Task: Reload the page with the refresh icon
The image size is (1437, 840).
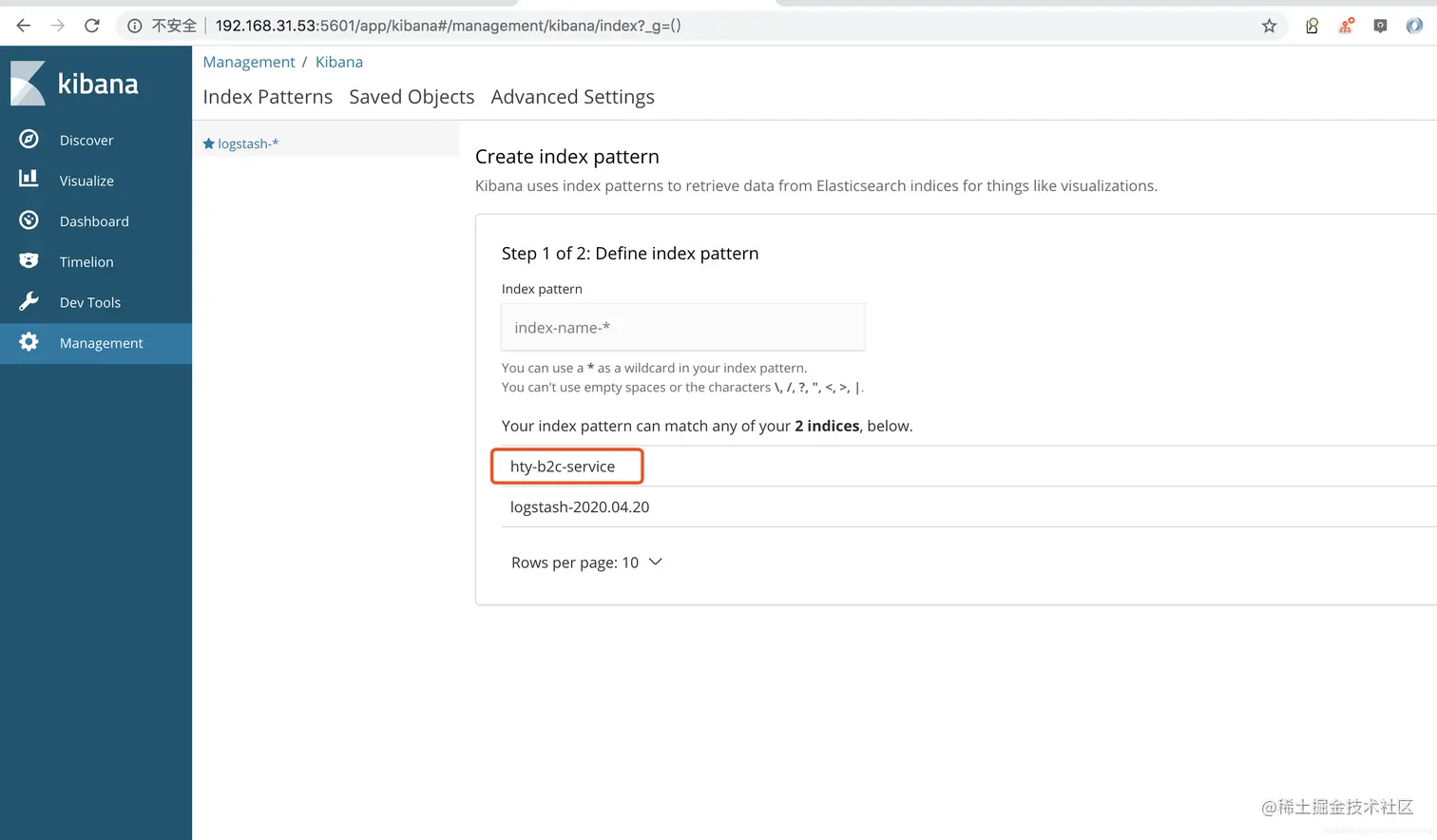Action: tap(92, 26)
